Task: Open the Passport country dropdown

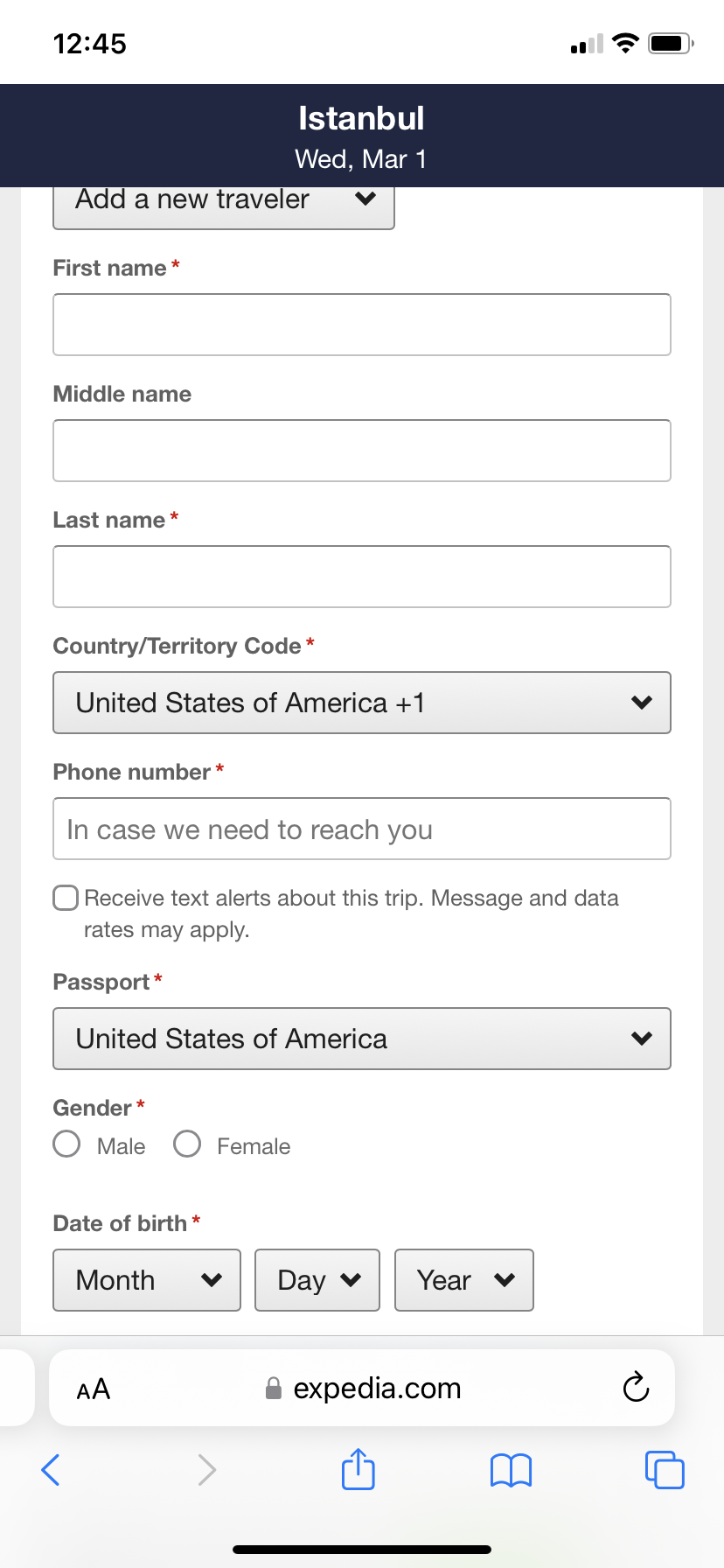Action: 362,1039
